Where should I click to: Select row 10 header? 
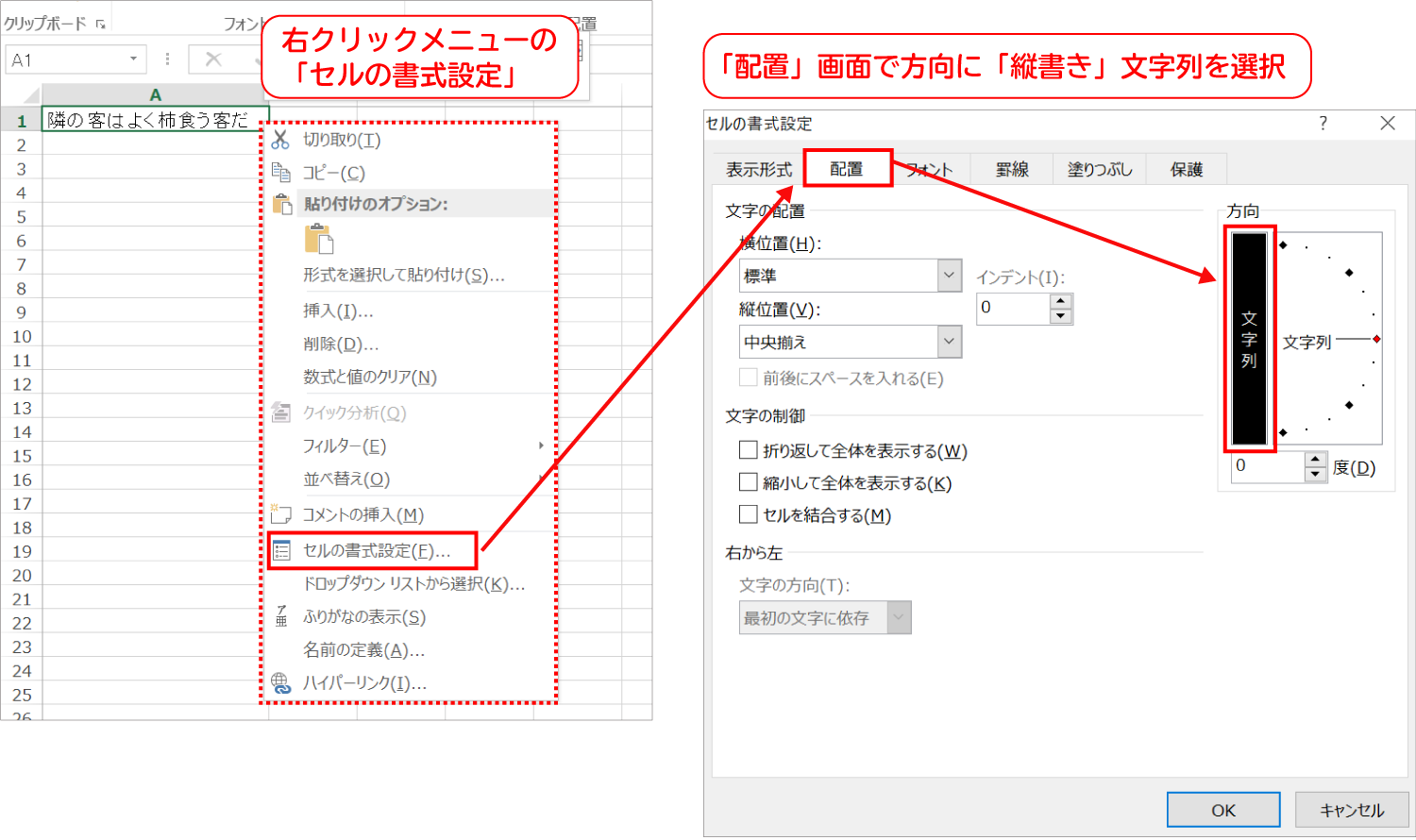[x=22, y=336]
